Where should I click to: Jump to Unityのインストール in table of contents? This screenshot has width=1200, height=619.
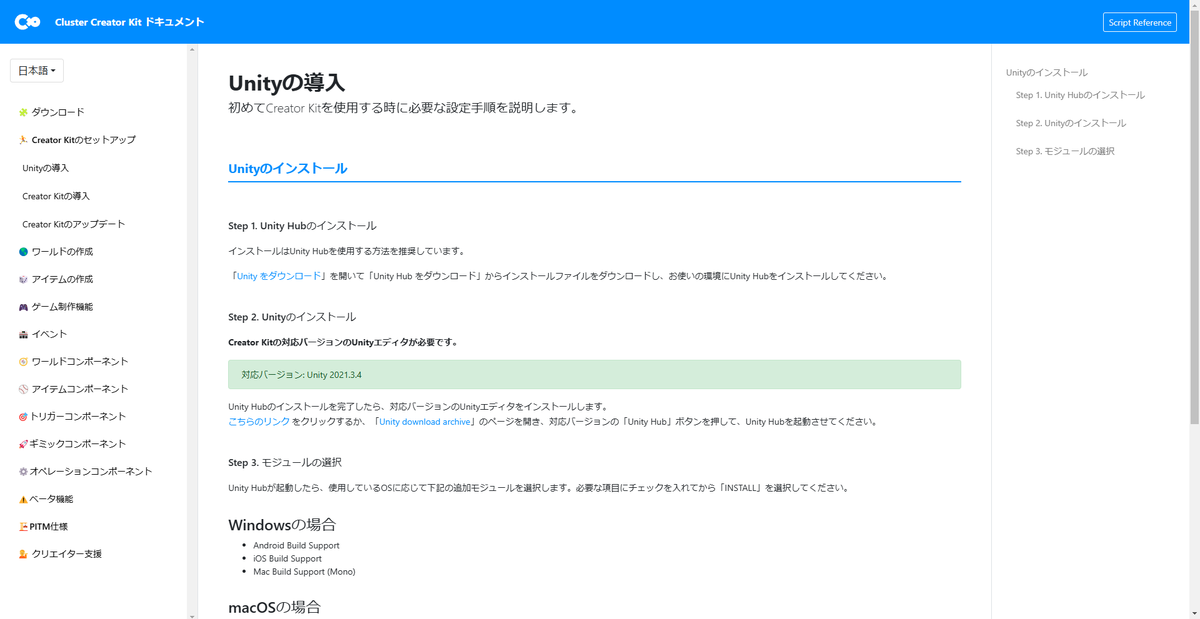coord(1047,73)
